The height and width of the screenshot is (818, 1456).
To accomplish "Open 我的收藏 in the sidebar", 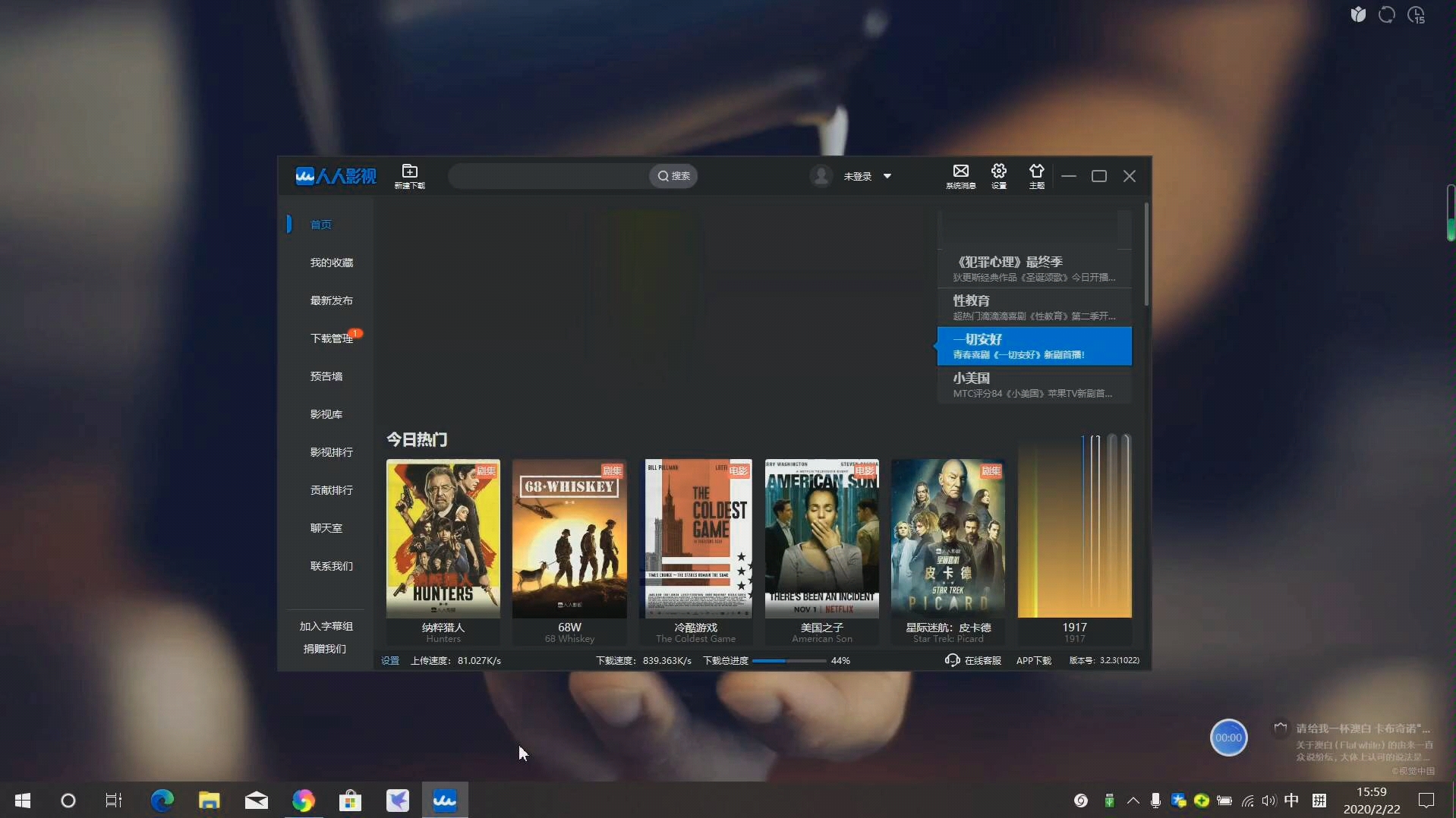I will [x=331, y=263].
